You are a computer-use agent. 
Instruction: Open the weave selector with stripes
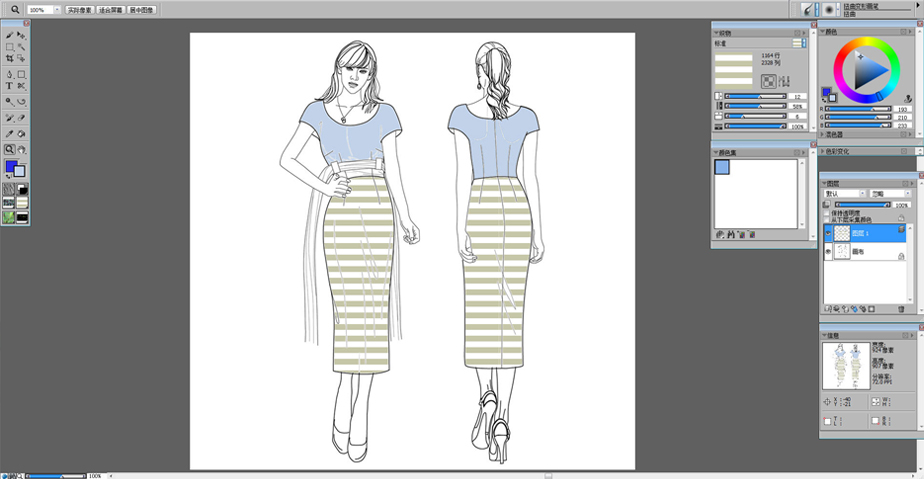click(x=22, y=203)
